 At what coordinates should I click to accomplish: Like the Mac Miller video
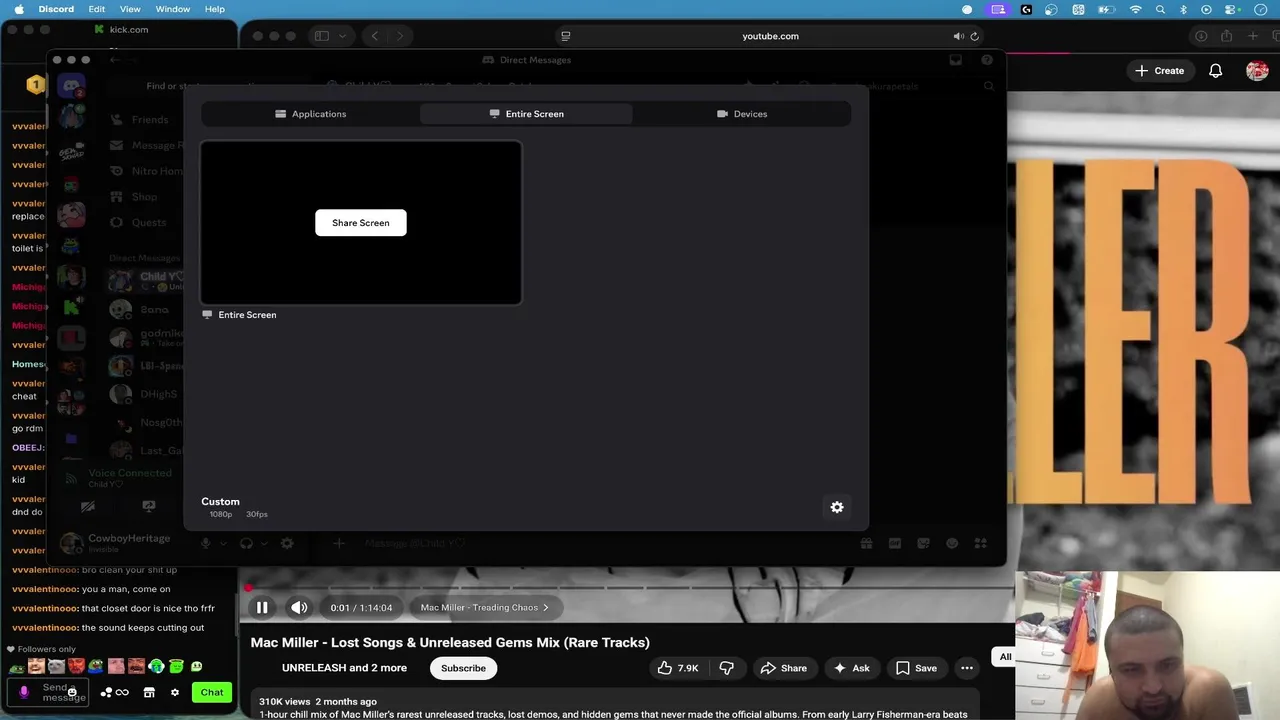[x=678, y=668]
